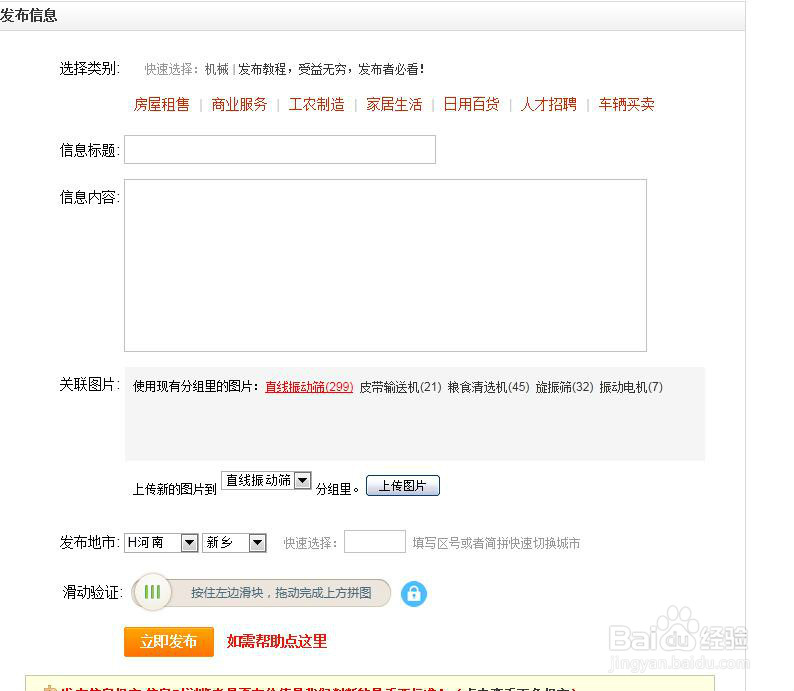Click the 快速选择 city code input box
Viewport: 794px width, 691px height.
(x=375, y=542)
